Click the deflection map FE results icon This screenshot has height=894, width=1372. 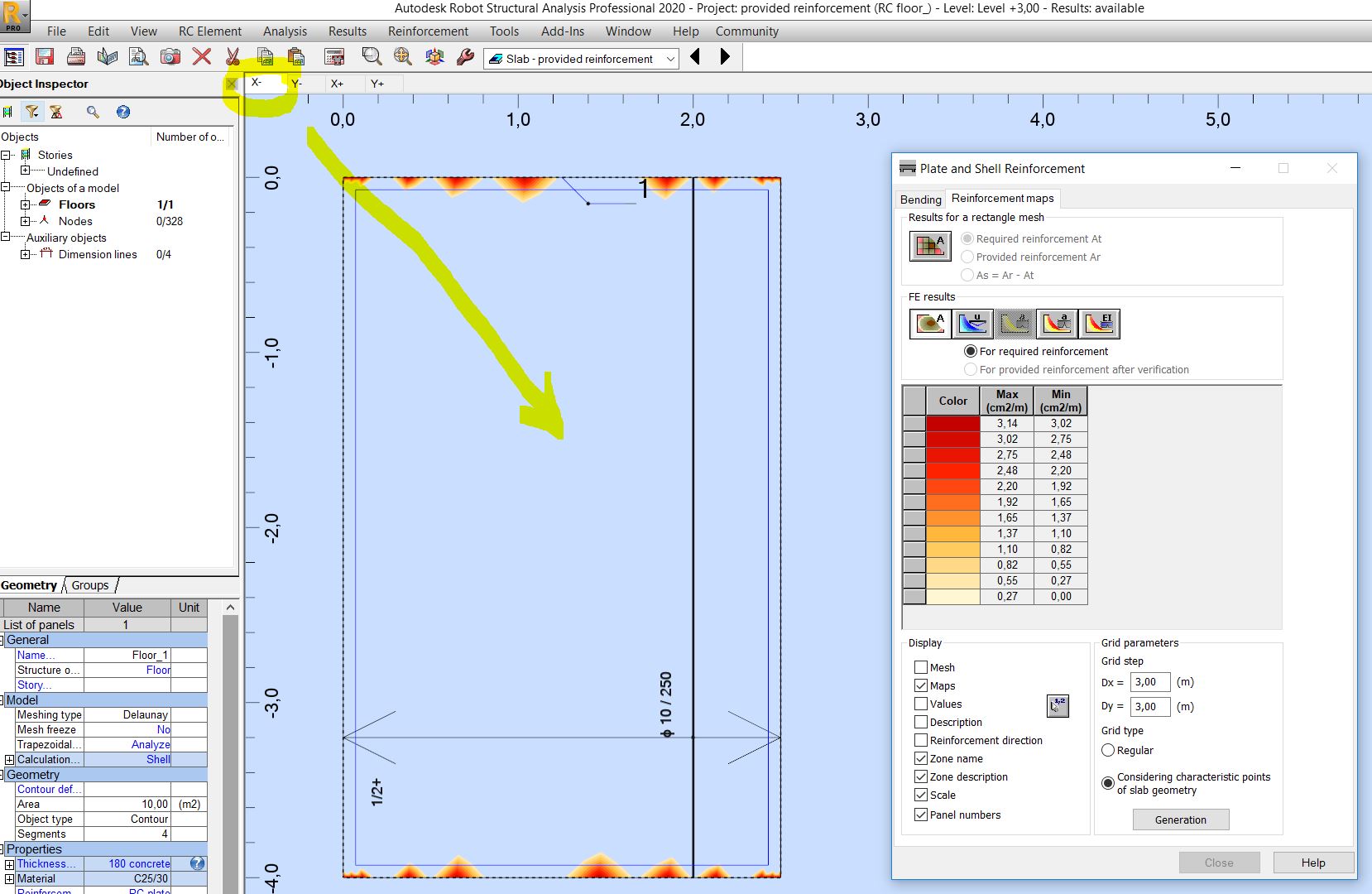point(973,324)
